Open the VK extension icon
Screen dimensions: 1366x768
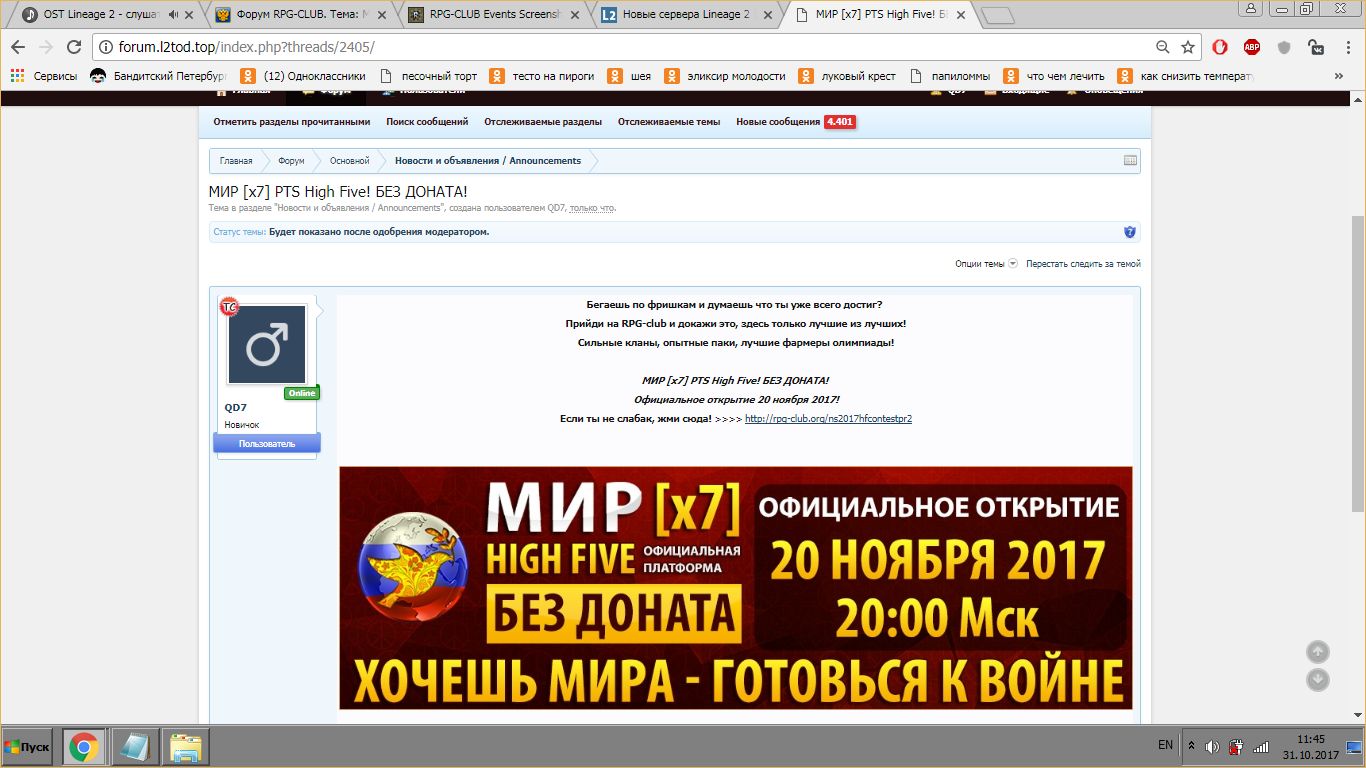coord(1317,47)
